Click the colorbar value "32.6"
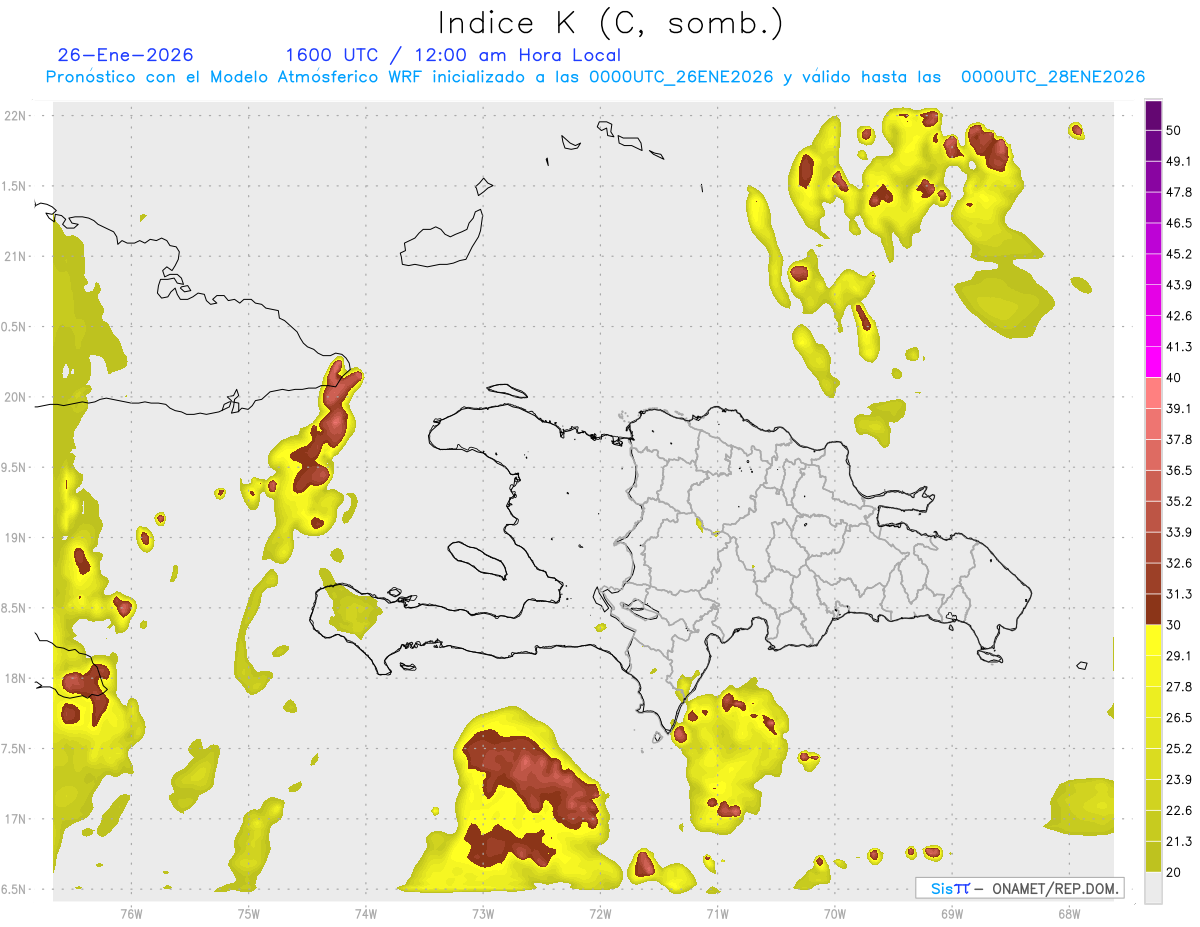1200x927 pixels. tap(1179, 563)
